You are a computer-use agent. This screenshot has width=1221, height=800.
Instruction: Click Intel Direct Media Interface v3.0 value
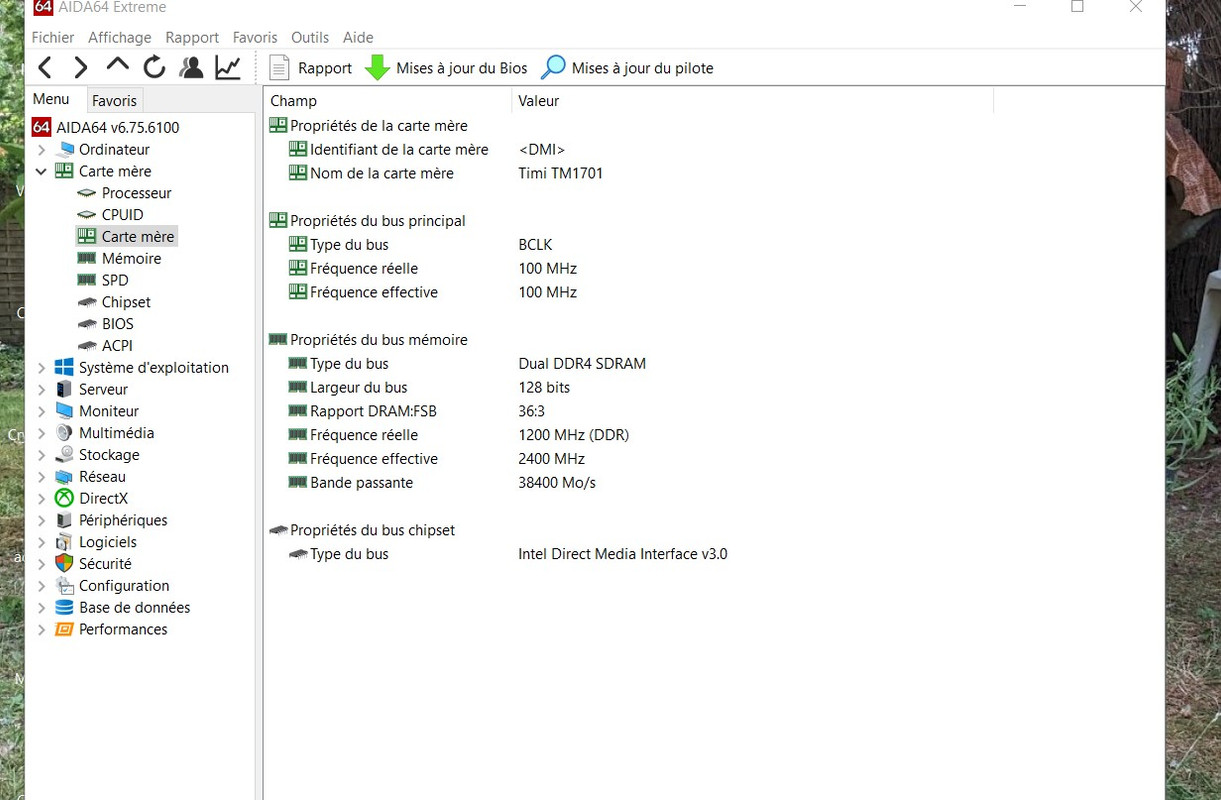pyautogui.click(x=623, y=554)
